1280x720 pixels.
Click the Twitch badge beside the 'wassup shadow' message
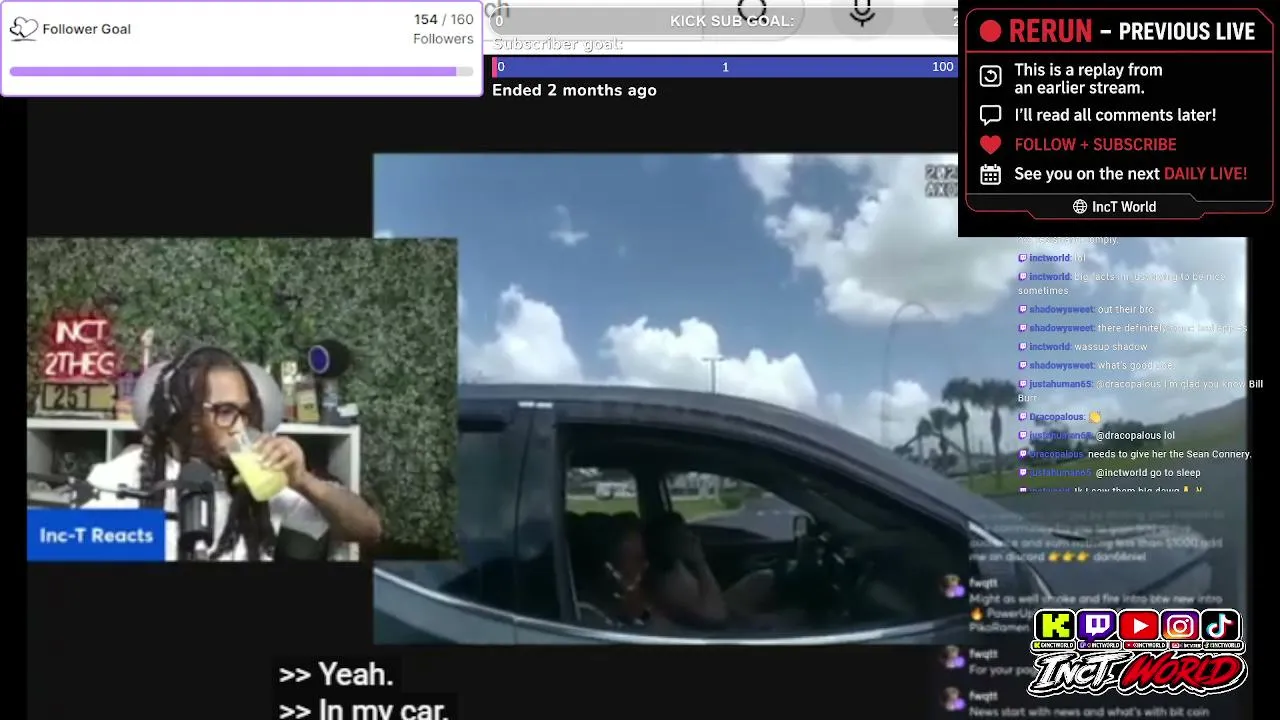pyautogui.click(x=1023, y=347)
